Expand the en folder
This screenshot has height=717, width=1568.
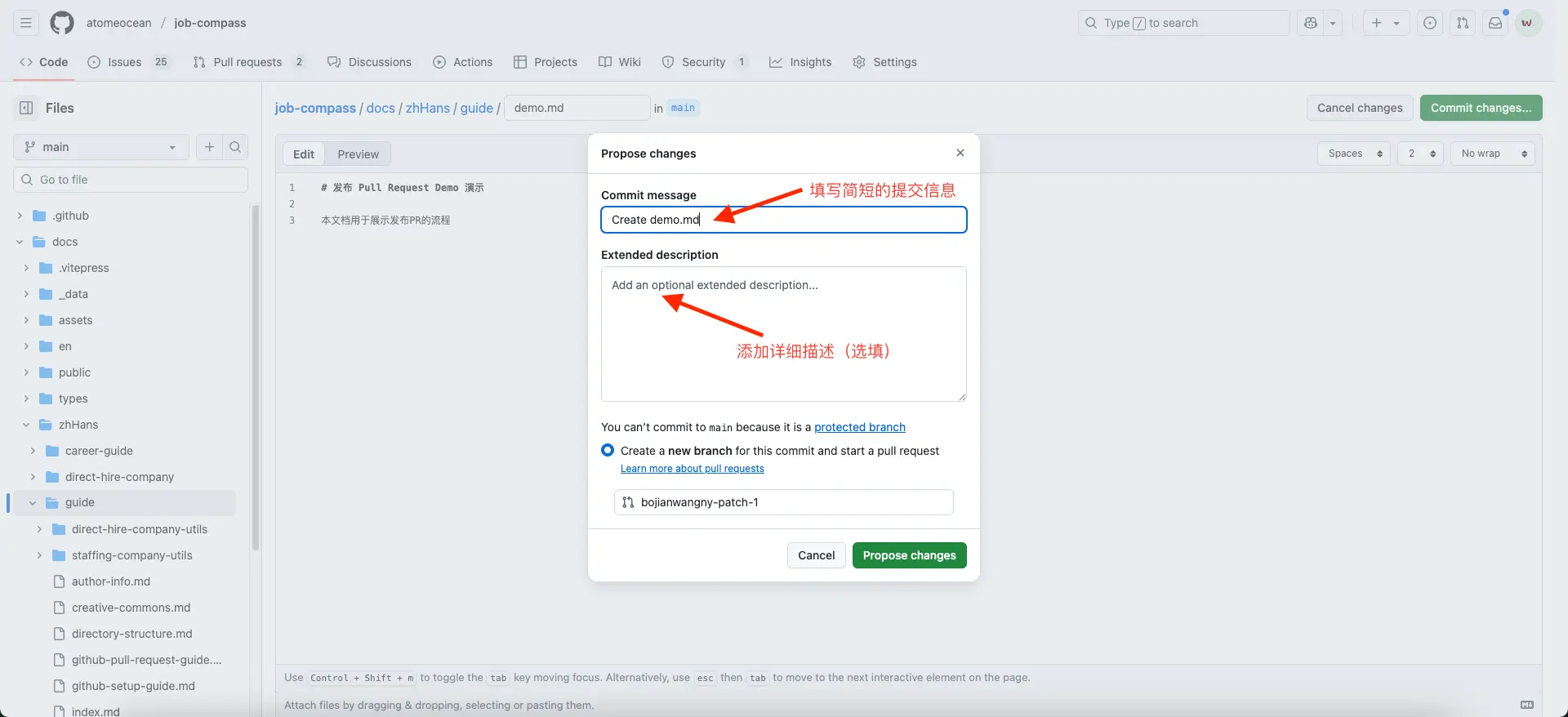[x=26, y=346]
